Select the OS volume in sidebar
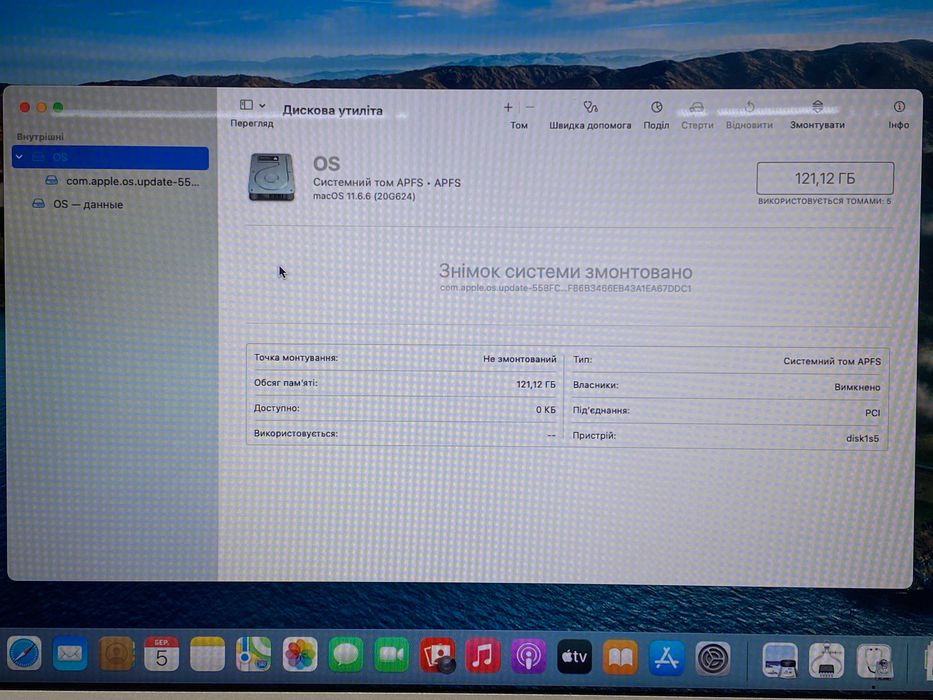 pyautogui.click(x=111, y=158)
